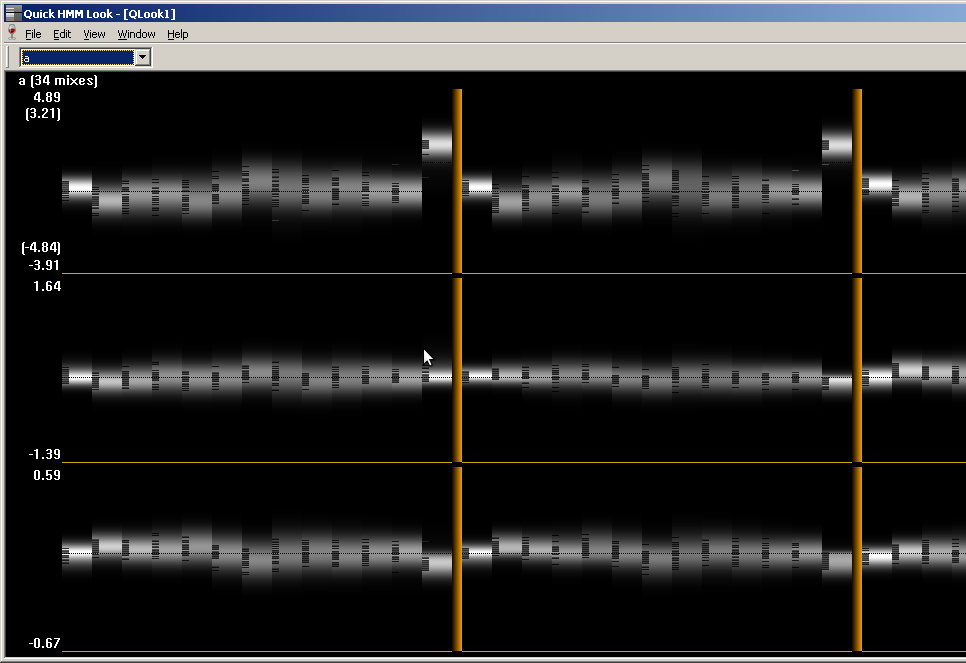Screen dimensions: 966x663
Task: Click the value -3.91 on the axis
Action: pyautogui.click(x=44, y=266)
